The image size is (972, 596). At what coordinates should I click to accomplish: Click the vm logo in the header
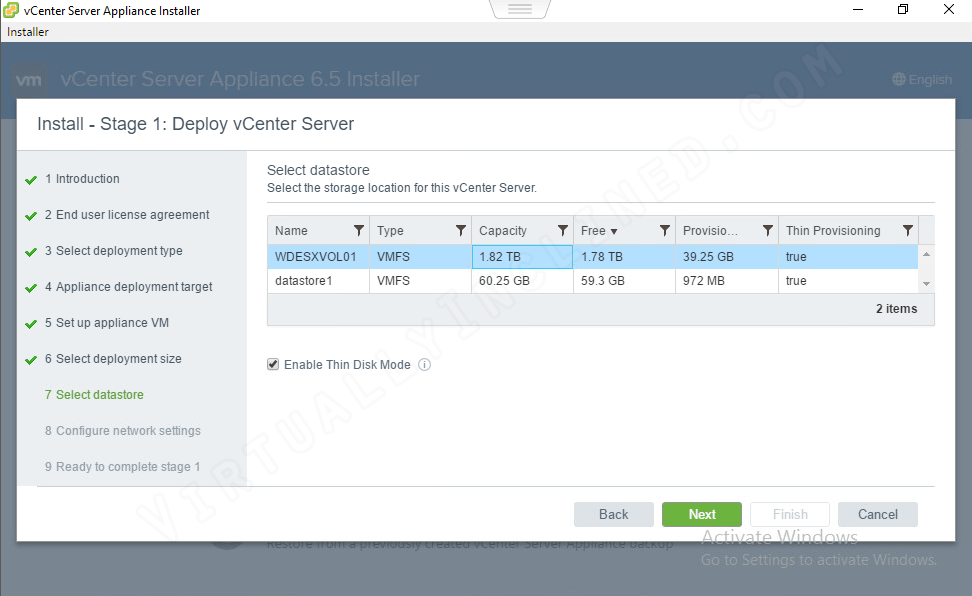[x=30, y=78]
